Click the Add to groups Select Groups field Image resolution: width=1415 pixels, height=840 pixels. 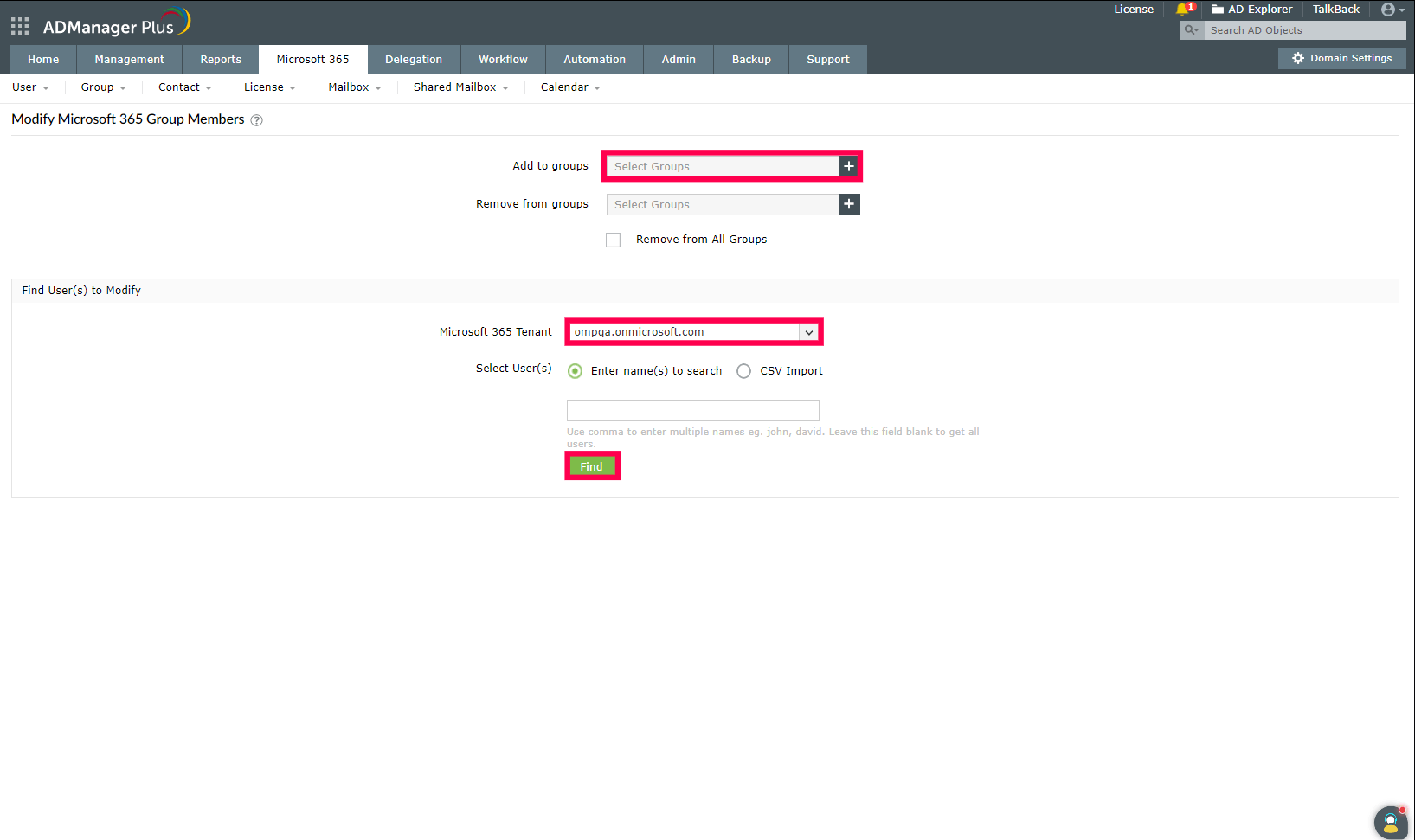pyautogui.click(x=723, y=166)
